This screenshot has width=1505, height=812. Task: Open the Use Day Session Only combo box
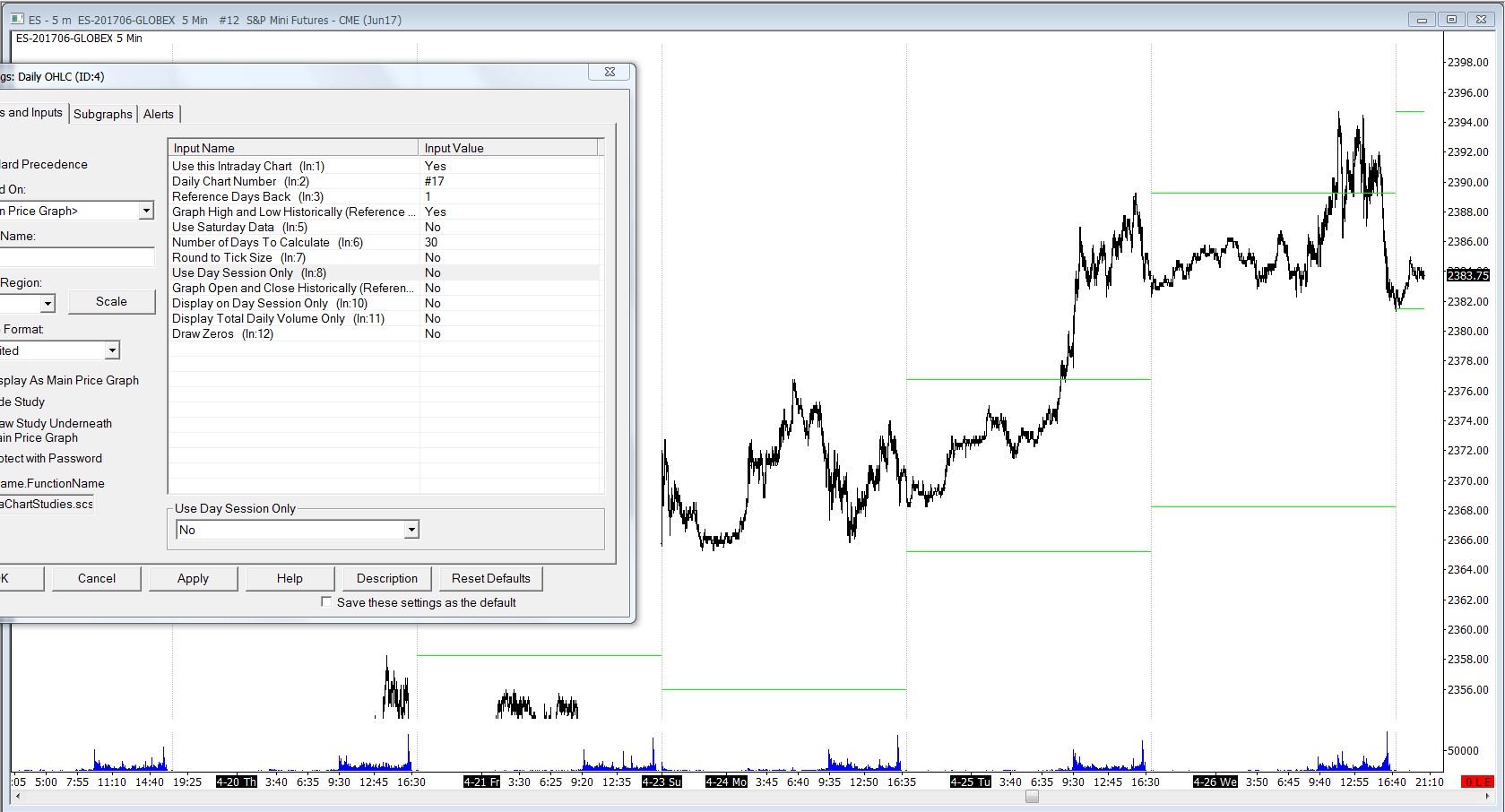click(x=298, y=530)
